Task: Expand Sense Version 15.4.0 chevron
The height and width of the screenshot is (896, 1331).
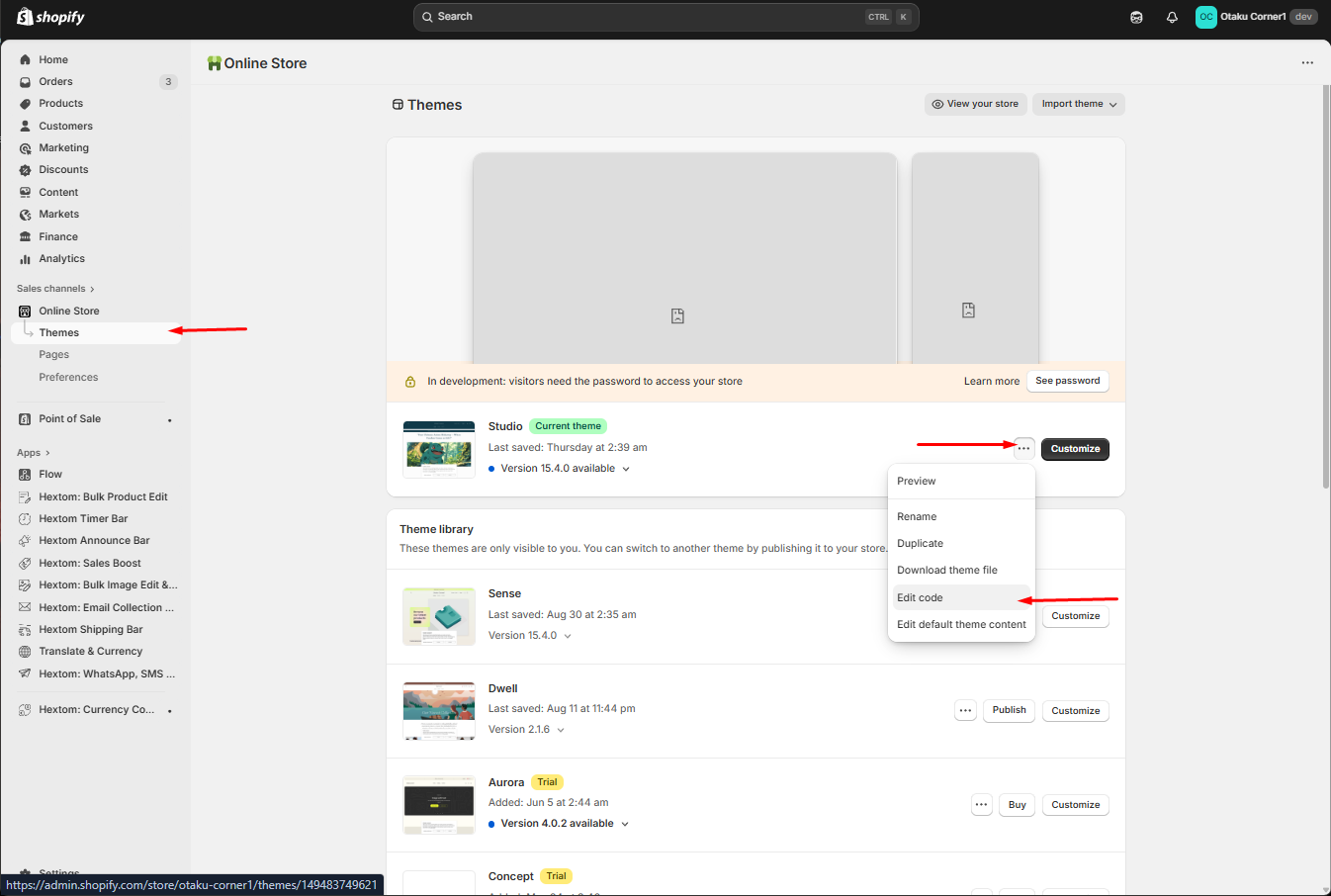Action: click(x=568, y=637)
